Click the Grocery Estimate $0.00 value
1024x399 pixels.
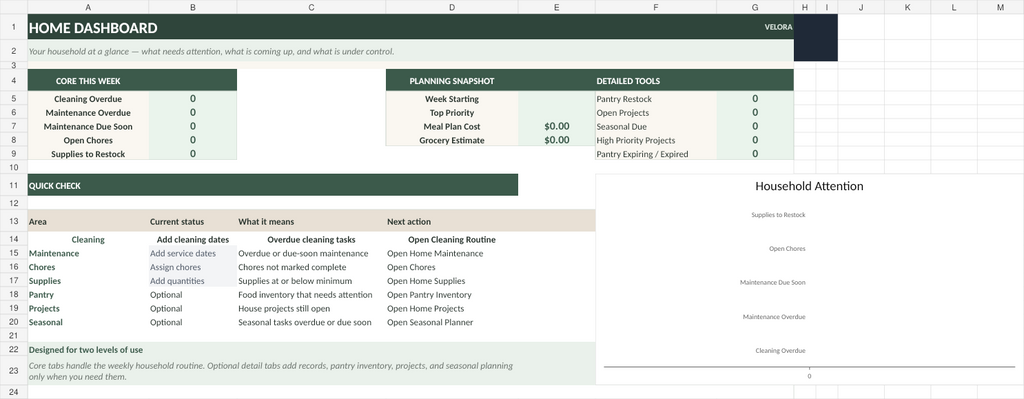tap(556, 140)
